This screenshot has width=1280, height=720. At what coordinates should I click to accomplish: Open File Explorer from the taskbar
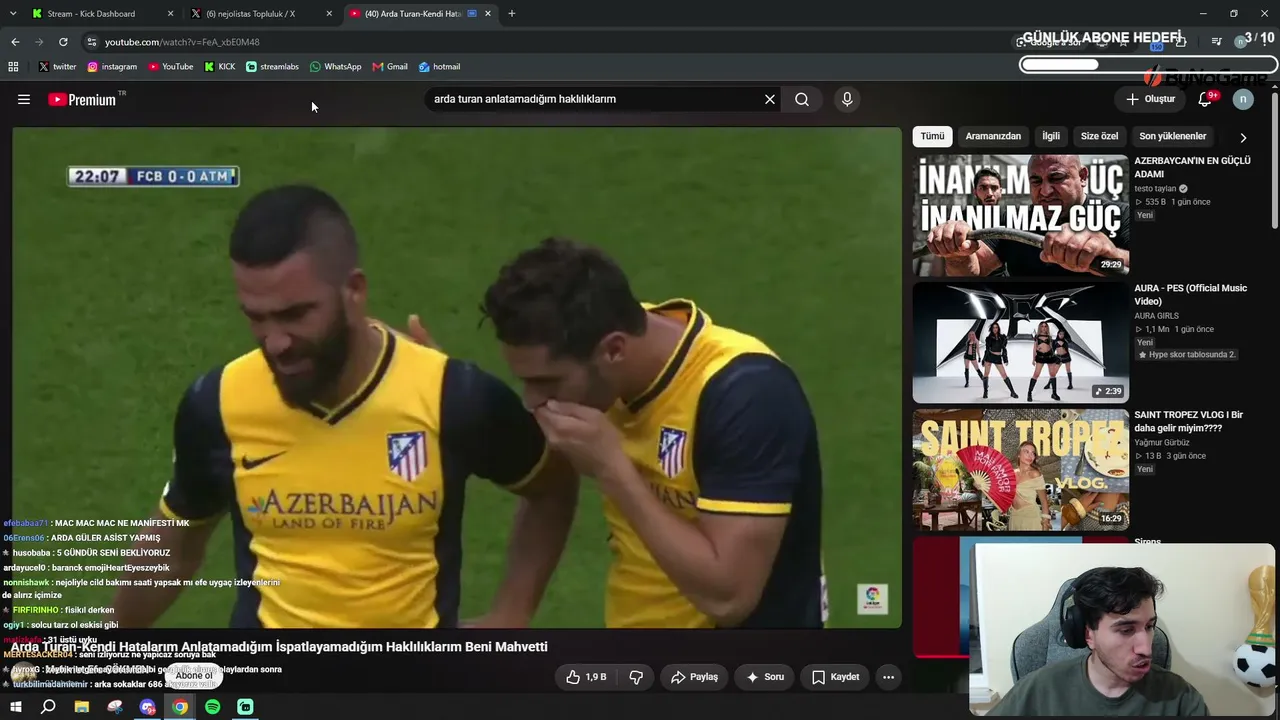click(82, 707)
